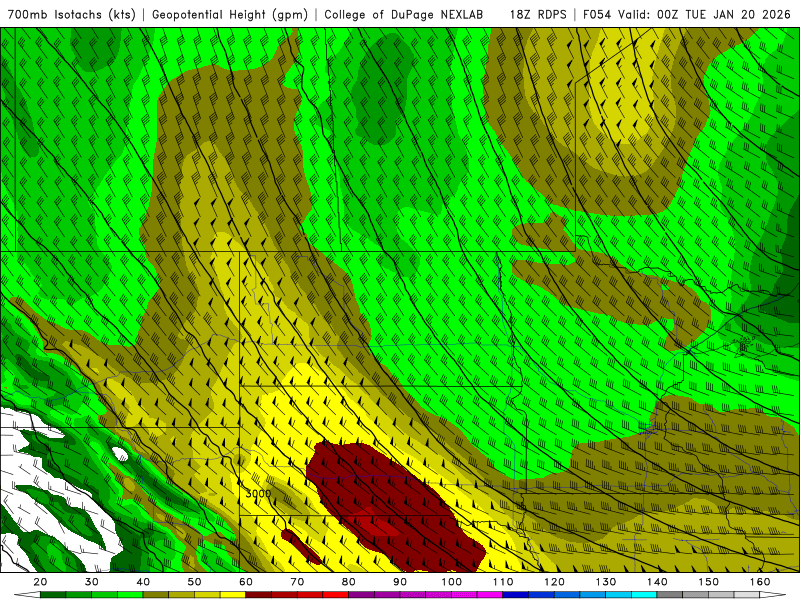
Task: Click the dark gray 140-145 kt legend swatch
Action: click(670, 594)
